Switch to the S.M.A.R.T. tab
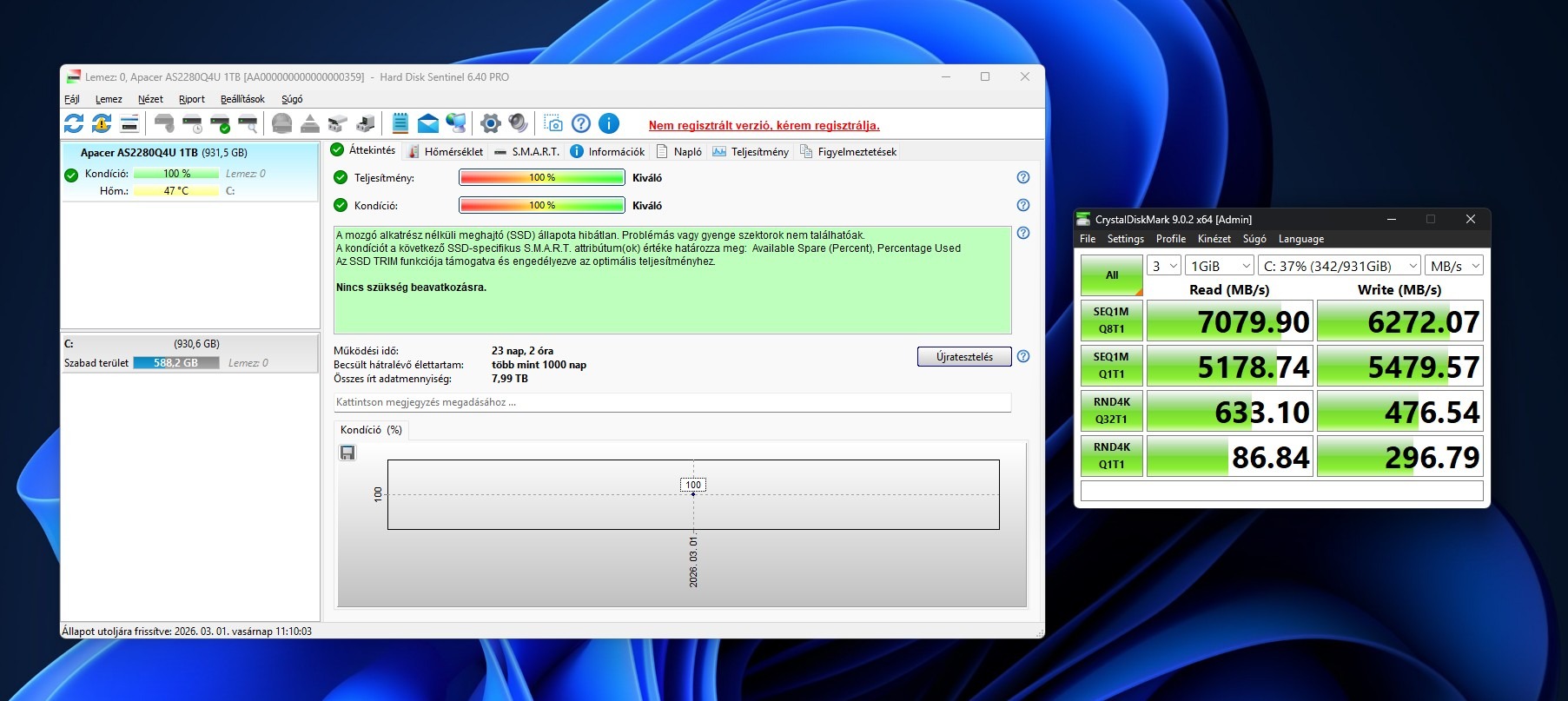 click(526, 151)
